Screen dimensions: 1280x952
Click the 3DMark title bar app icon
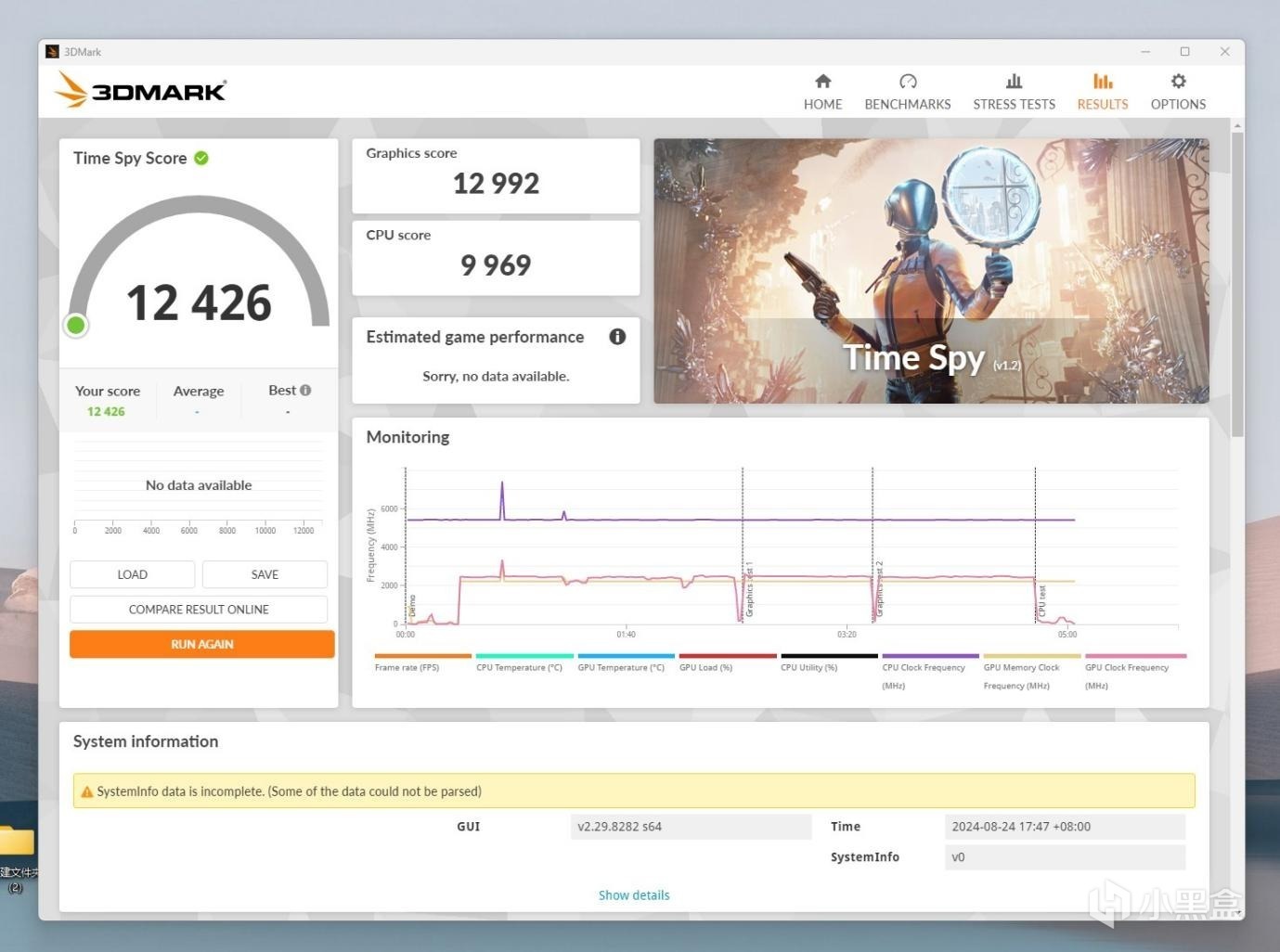52,52
